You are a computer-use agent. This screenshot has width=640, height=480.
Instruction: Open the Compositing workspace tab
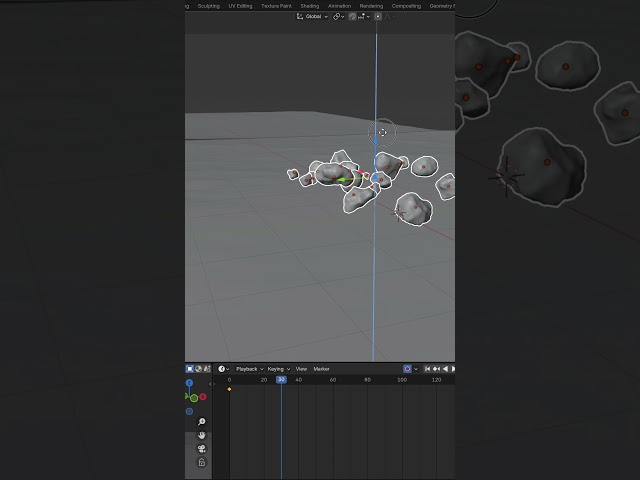[406, 6]
